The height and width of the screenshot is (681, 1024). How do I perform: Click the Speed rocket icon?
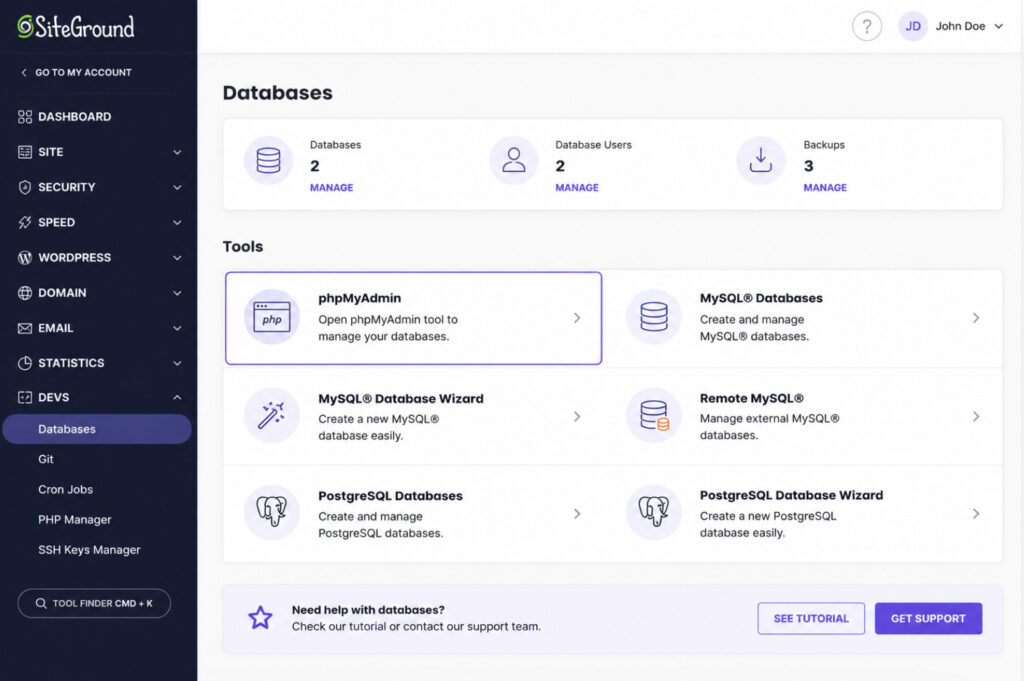click(25, 223)
